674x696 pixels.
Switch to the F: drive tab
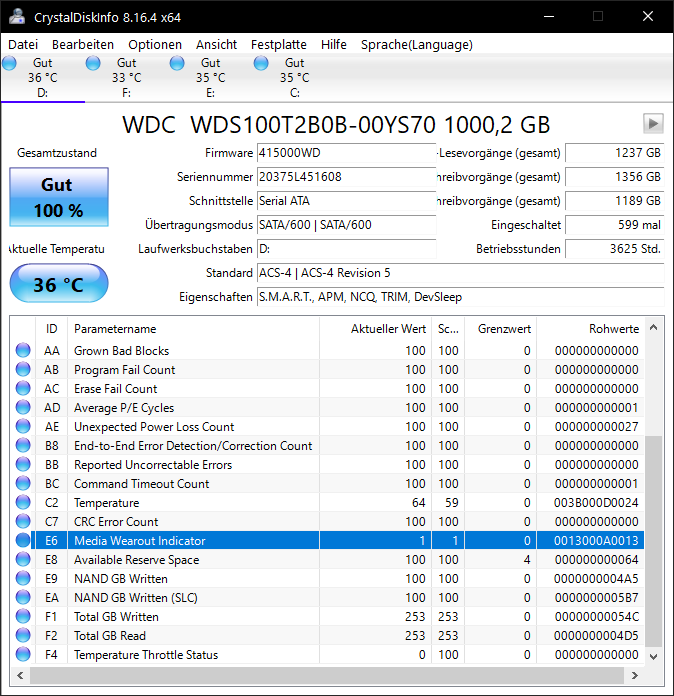[x=127, y=78]
